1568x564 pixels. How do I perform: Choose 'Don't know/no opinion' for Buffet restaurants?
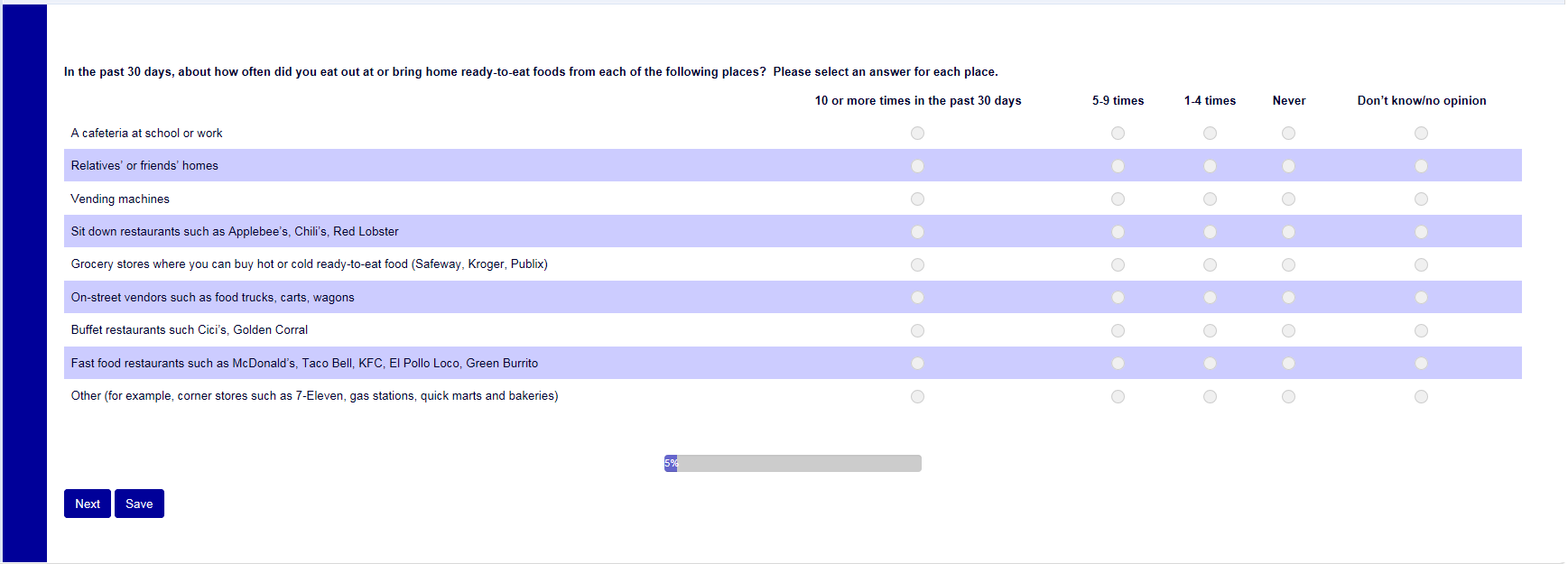1421,331
